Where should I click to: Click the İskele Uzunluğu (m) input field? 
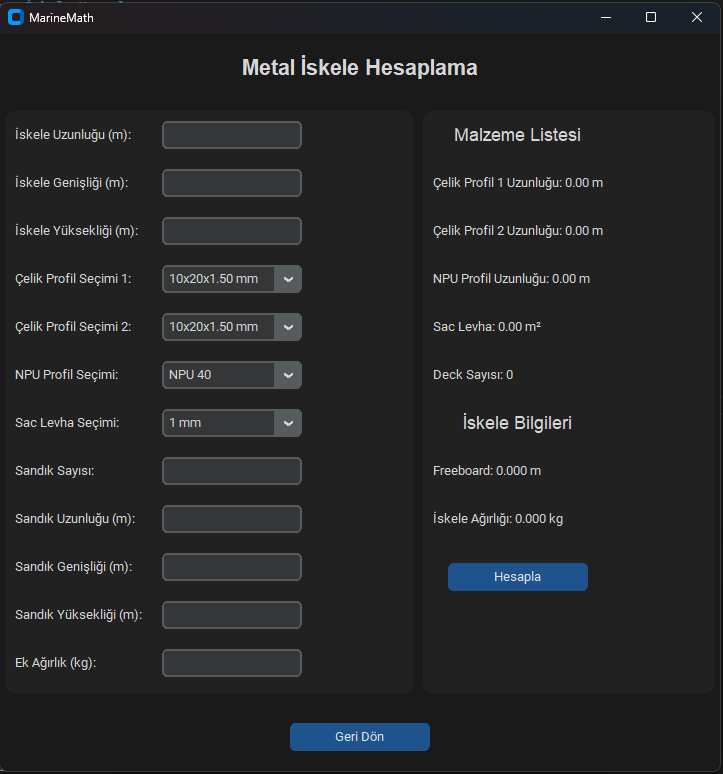[x=231, y=135]
